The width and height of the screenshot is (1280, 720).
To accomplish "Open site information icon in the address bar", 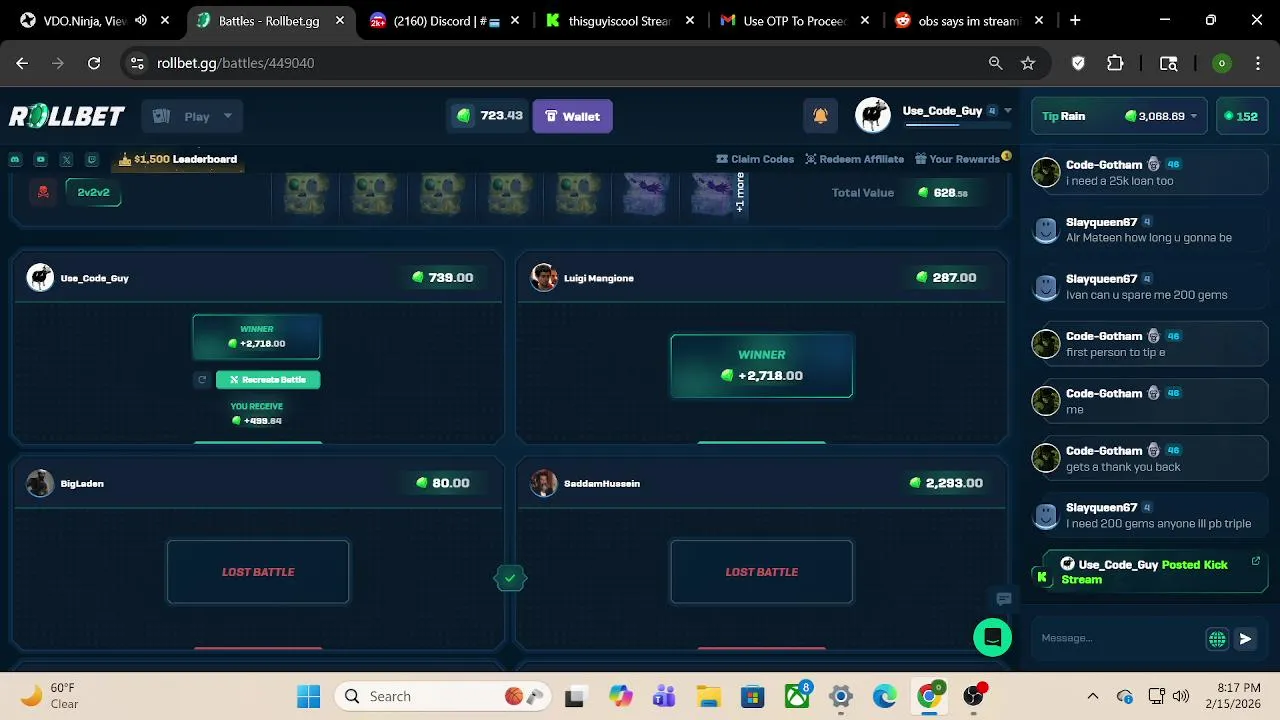I will 137,63.
